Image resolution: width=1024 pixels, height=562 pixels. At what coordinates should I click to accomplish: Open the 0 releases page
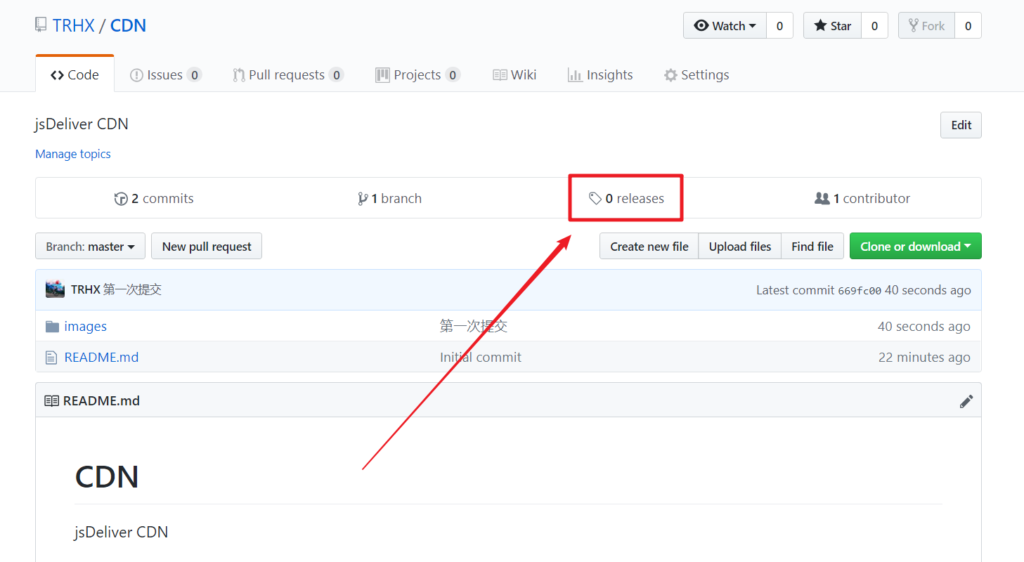click(x=626, y=198)
